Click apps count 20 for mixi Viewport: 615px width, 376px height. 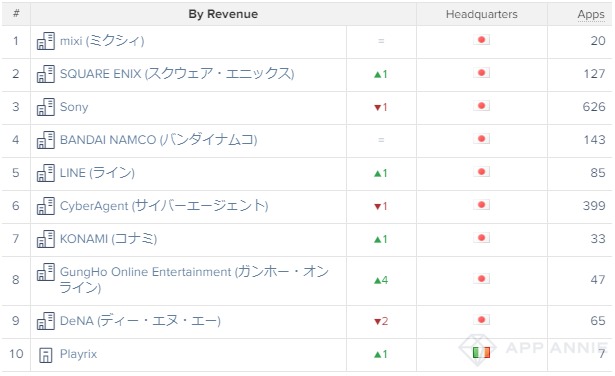598,41
